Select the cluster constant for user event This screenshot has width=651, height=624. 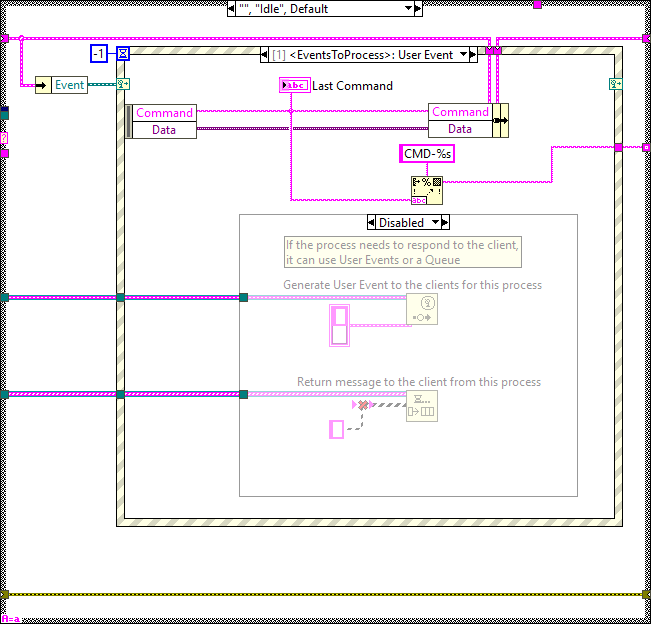click(339, 325)
